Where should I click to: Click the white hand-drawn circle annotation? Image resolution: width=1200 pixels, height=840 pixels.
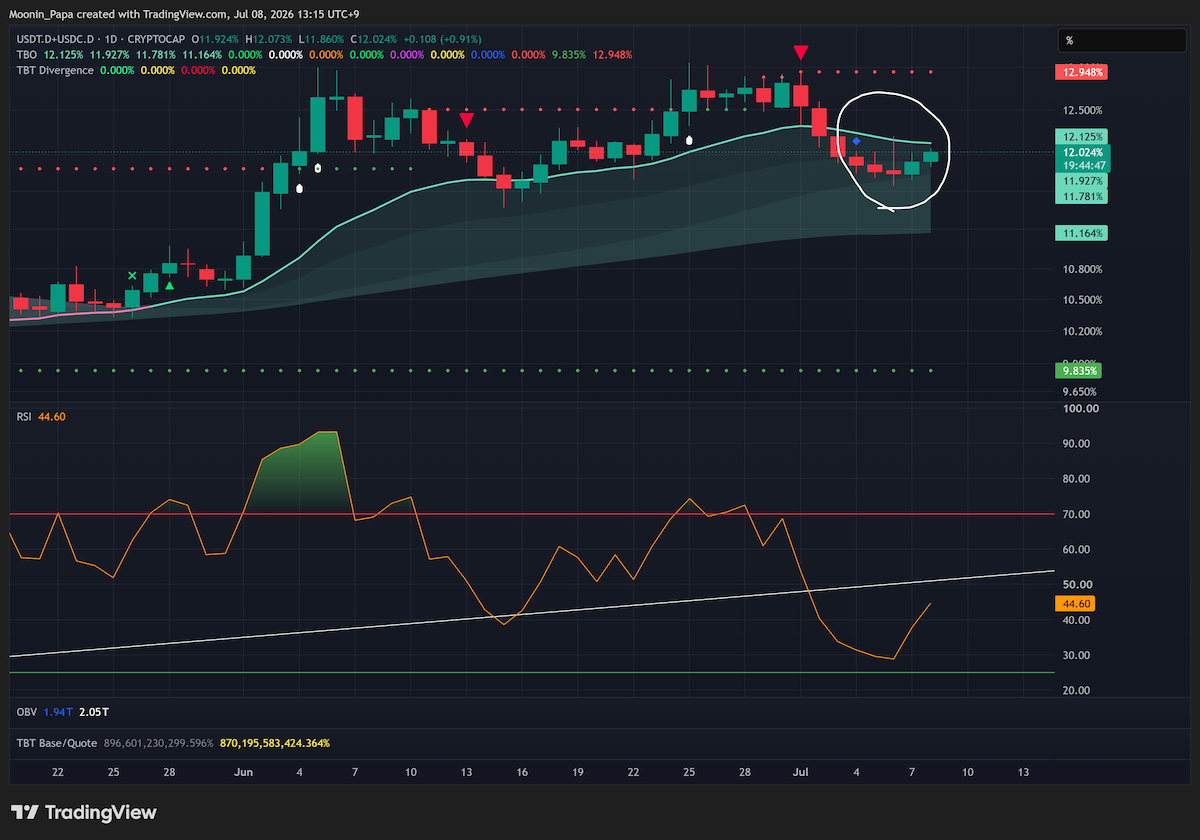[x=891, y=151]
